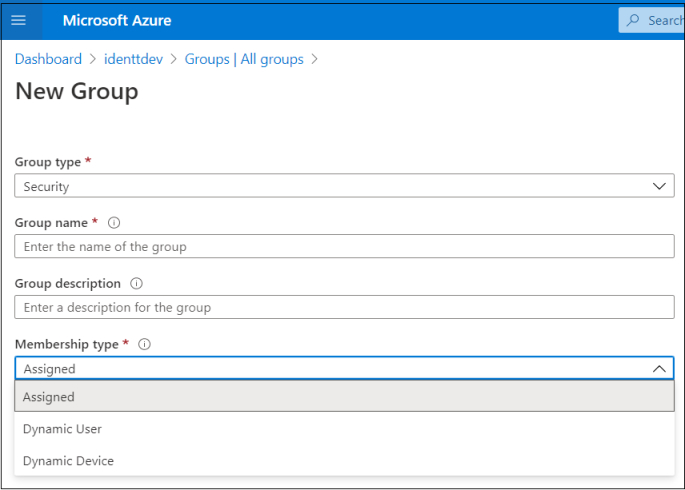
Task: Click the Search box in header
Action: coord(651,20)
